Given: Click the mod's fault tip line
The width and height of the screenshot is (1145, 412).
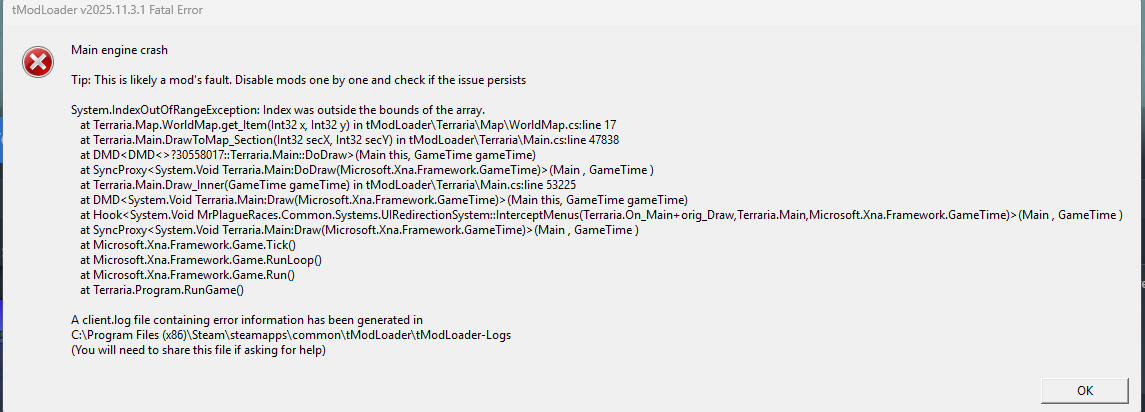Looking at the screenshot, I should point(298,79).
